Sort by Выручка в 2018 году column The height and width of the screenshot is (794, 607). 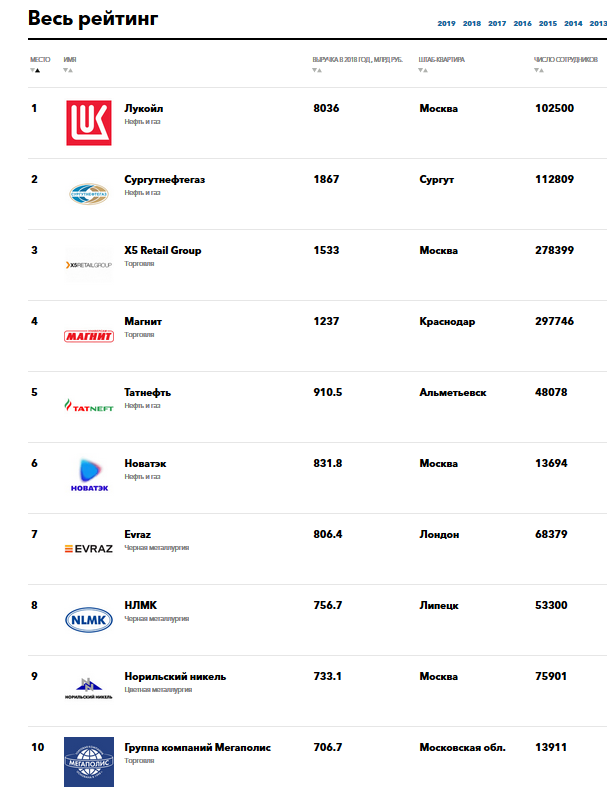318,71
